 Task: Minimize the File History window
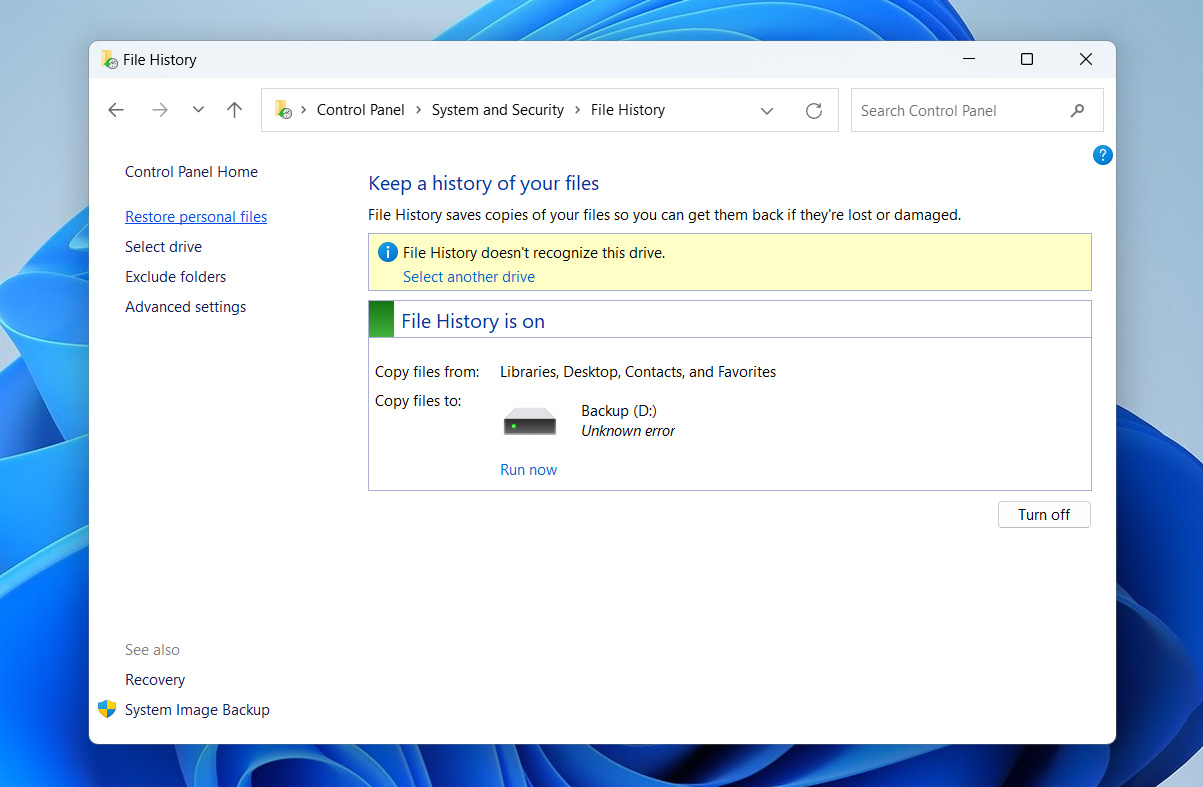pos(968,60)
